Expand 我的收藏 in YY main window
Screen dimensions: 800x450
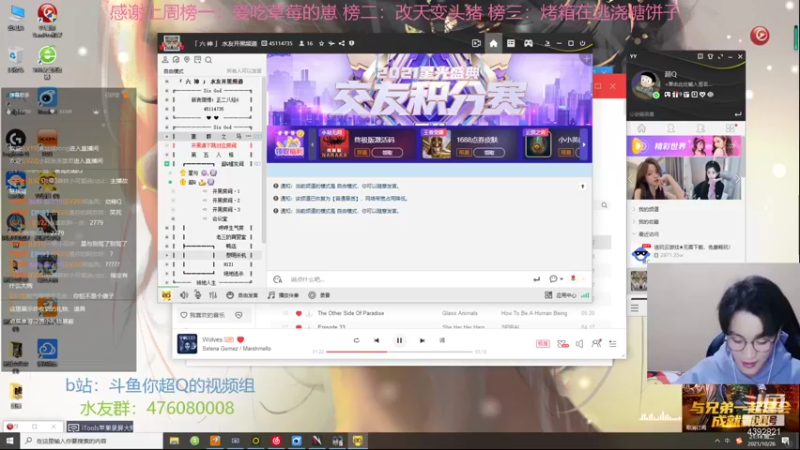(x=646, y=222)
